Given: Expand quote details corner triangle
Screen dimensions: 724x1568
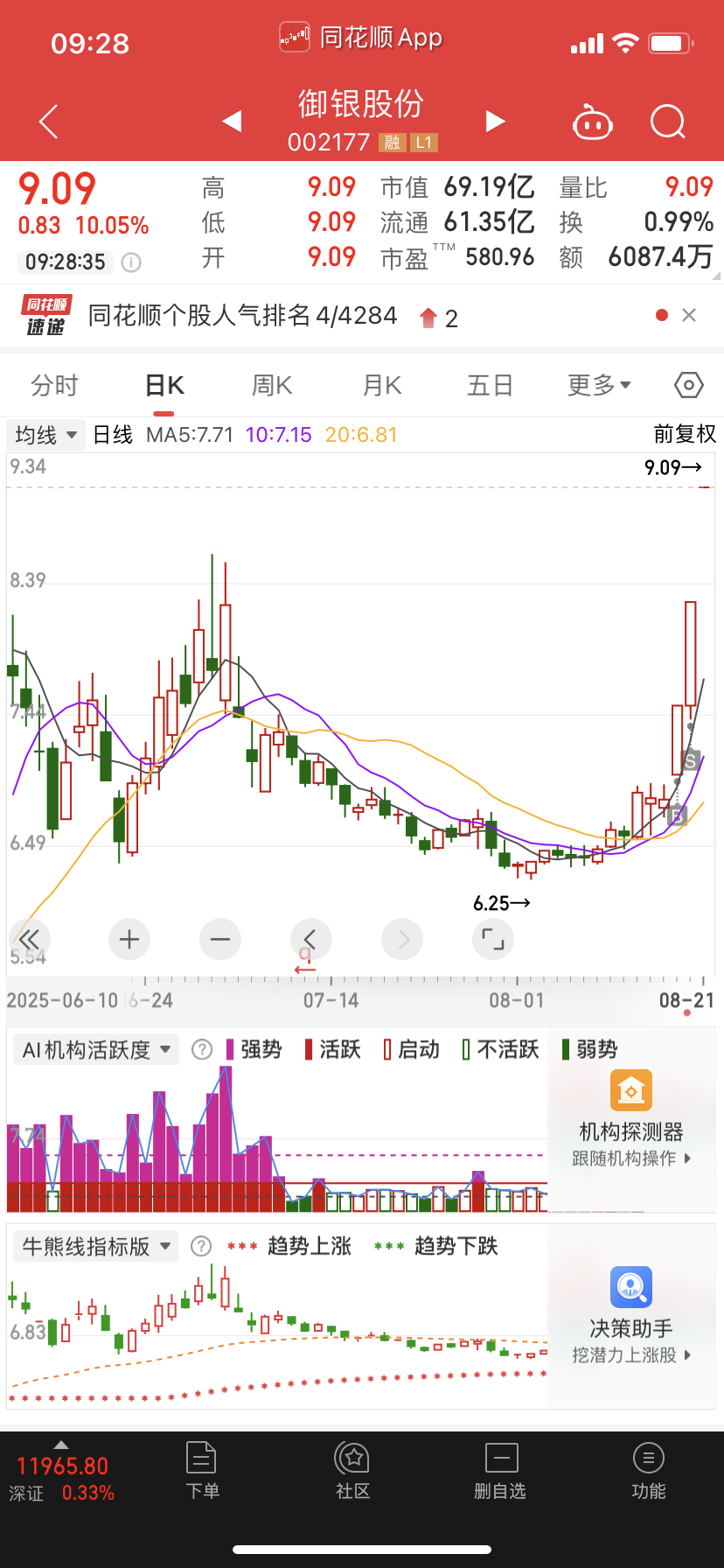Looking at the screenshot, I should coord(716,276).
